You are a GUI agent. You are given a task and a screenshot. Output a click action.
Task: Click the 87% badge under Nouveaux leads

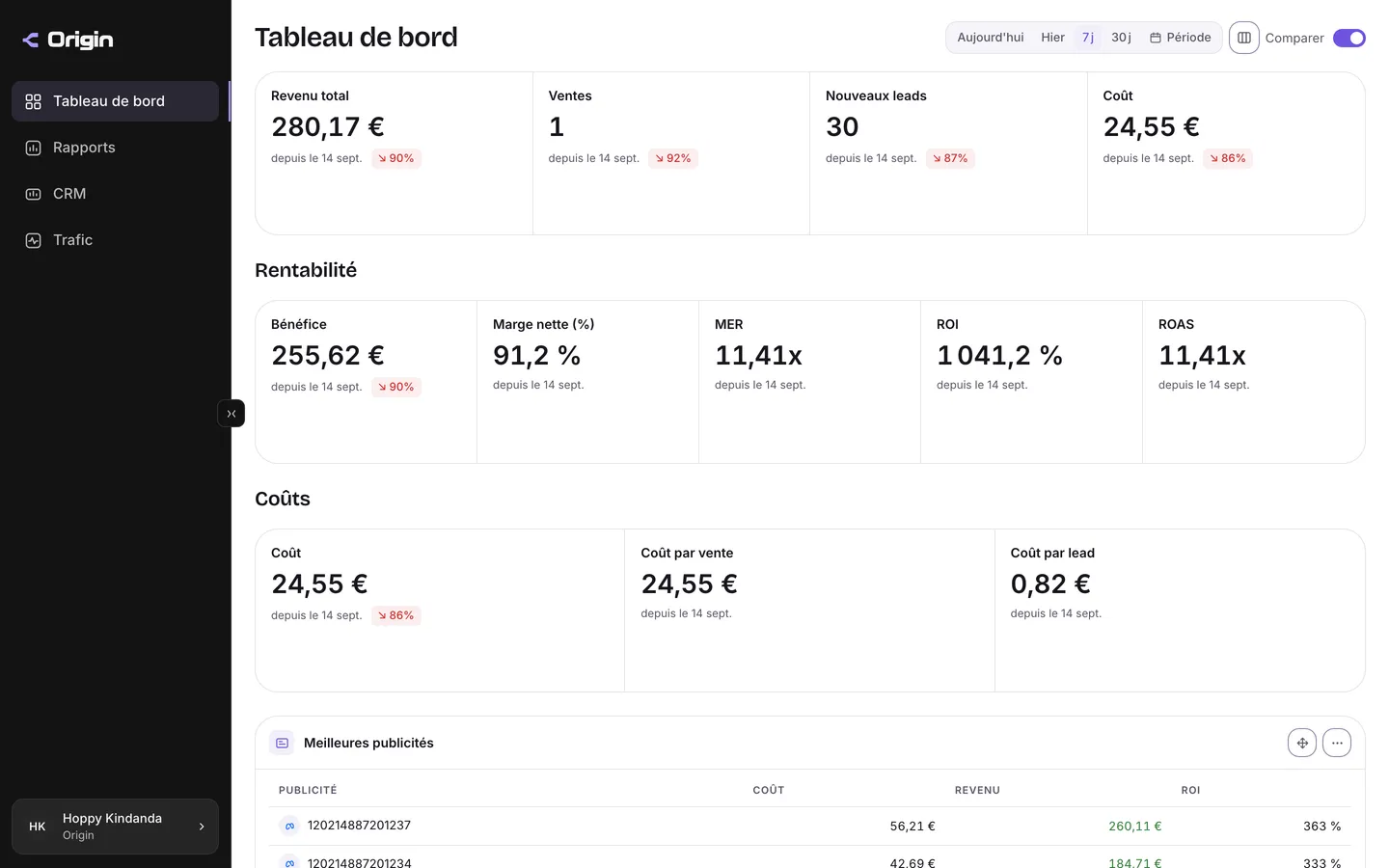click(950, 158)
